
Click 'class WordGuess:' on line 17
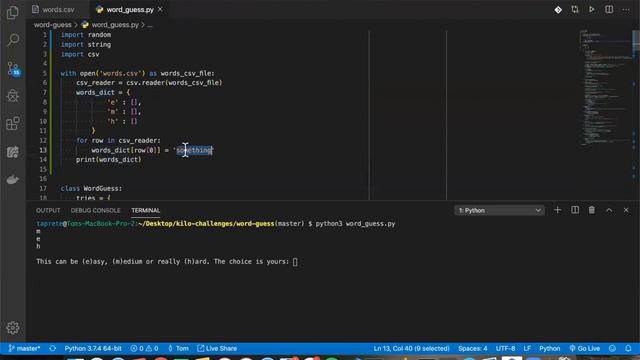tap(91, 188)
